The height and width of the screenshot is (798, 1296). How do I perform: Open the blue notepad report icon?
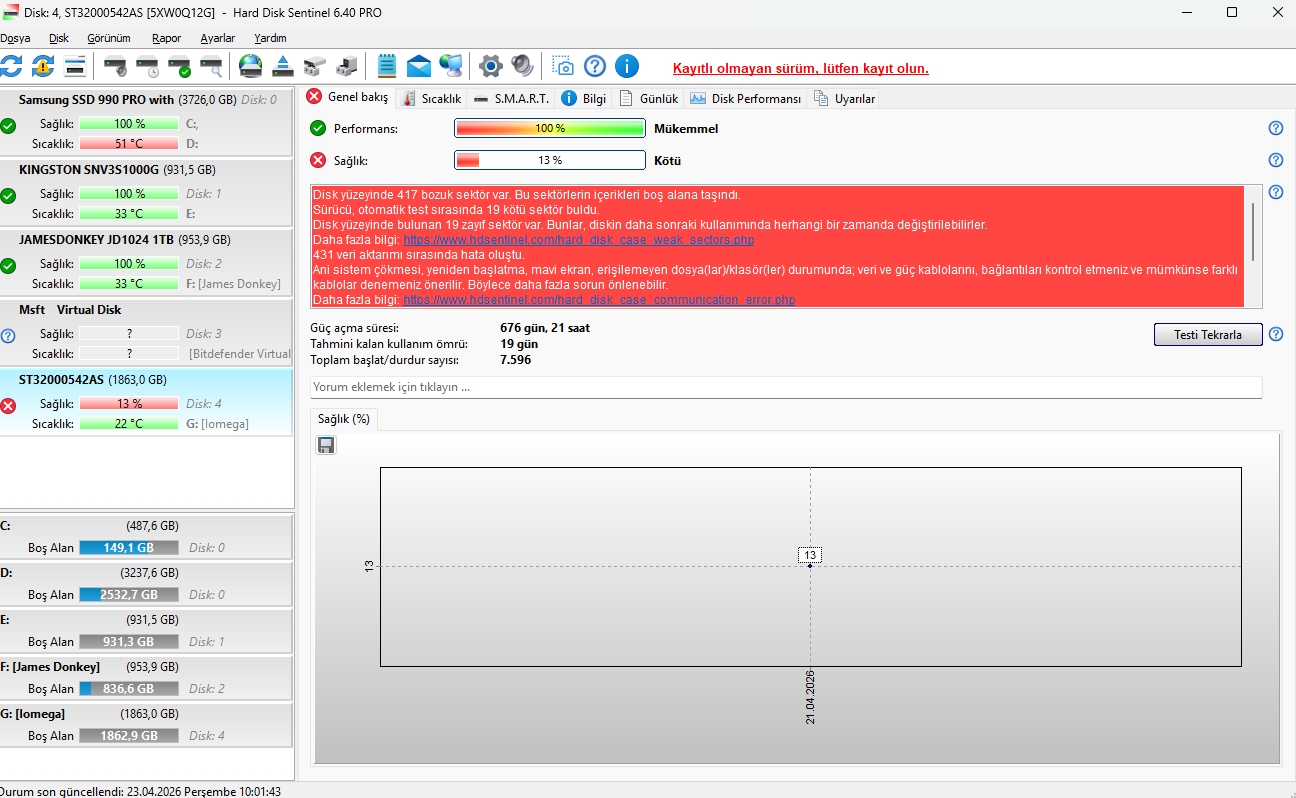pos(387,67)
